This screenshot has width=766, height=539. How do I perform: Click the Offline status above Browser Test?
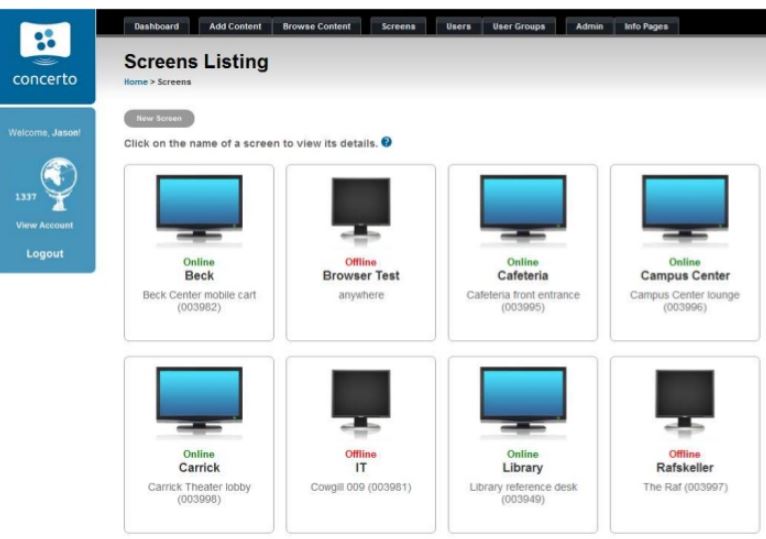click(361, 262)
